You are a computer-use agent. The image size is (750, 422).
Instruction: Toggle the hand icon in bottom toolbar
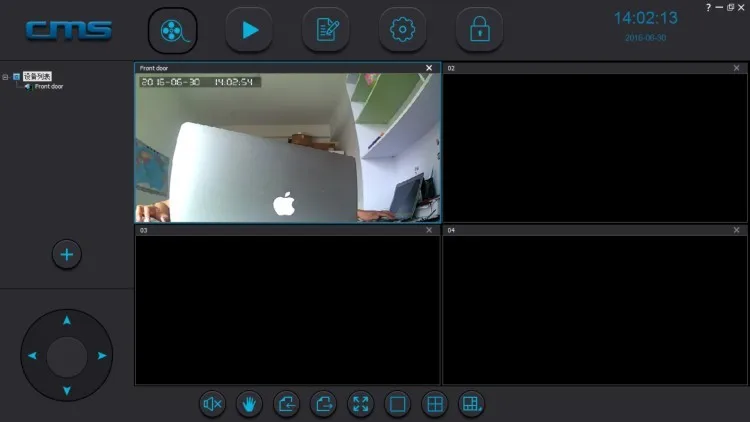click(x=249, y=404)
